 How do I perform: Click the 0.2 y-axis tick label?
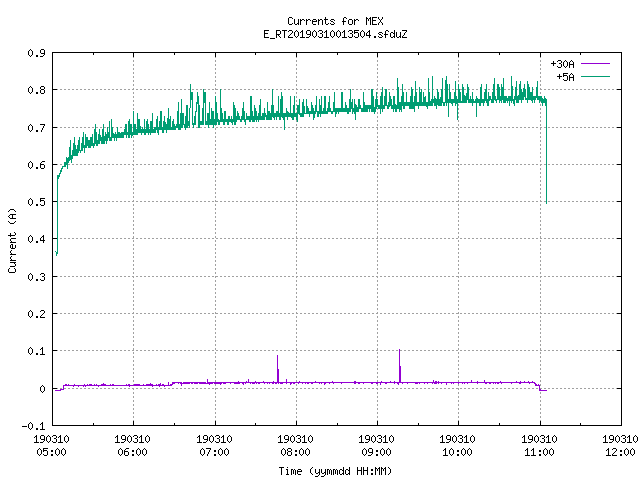point(36,314)
